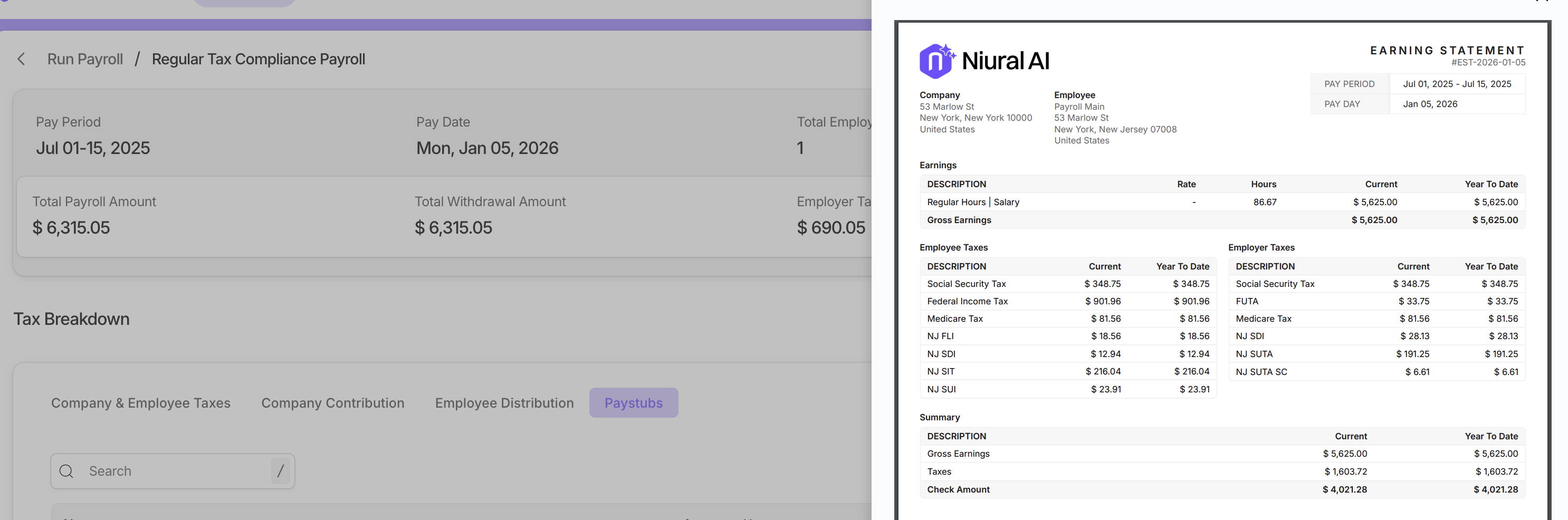Click the Total Withdrawal Amount figure
This screenshot has height=520, width=1568.
tap(454, 227)
